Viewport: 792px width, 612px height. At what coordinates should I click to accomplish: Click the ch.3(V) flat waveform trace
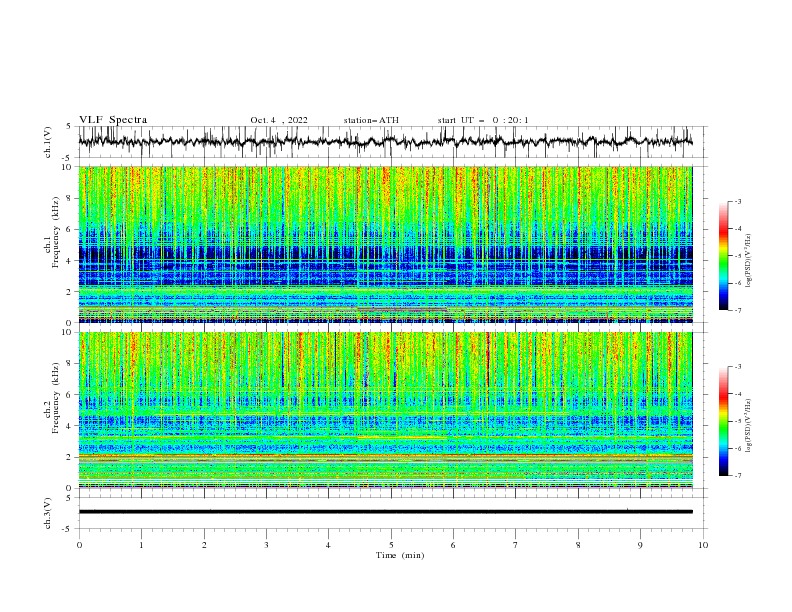386,512
